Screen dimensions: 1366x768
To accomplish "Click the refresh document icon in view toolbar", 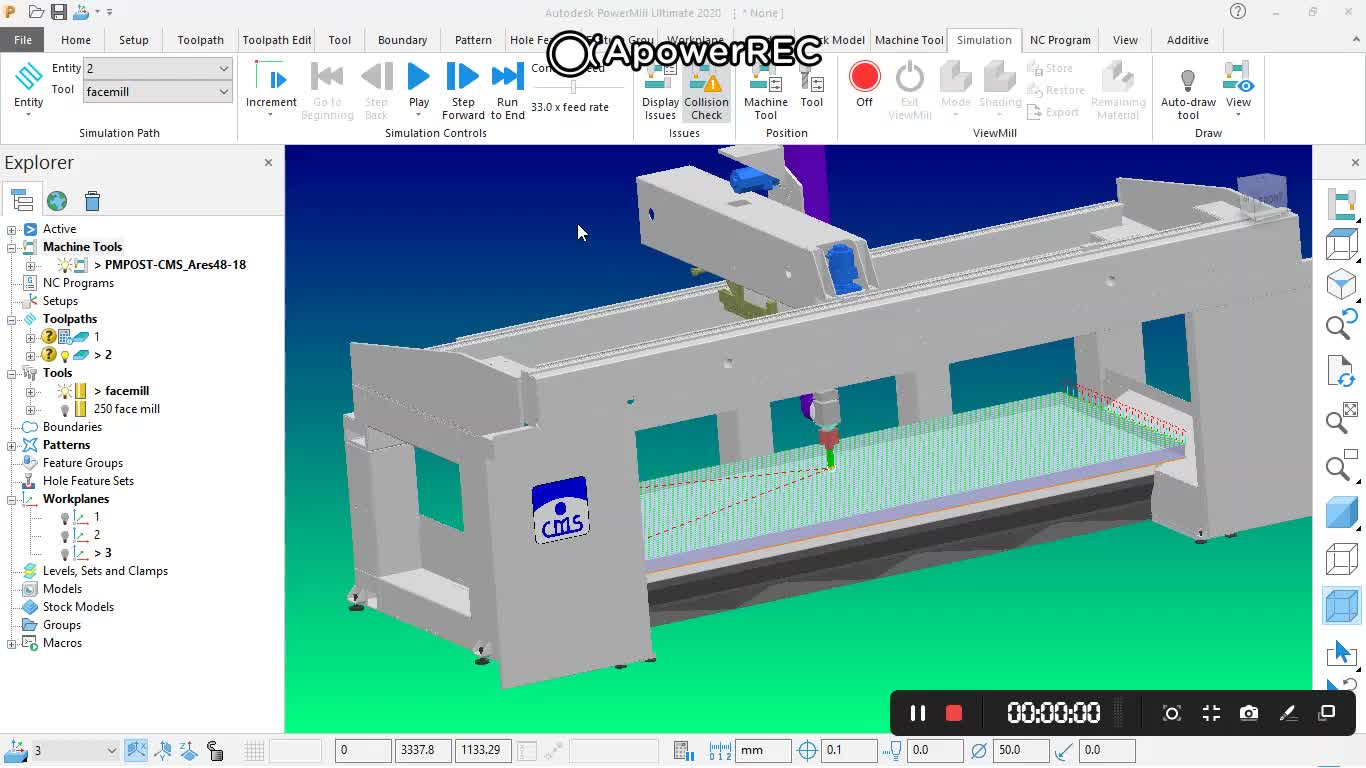I will click(1340, 372).
